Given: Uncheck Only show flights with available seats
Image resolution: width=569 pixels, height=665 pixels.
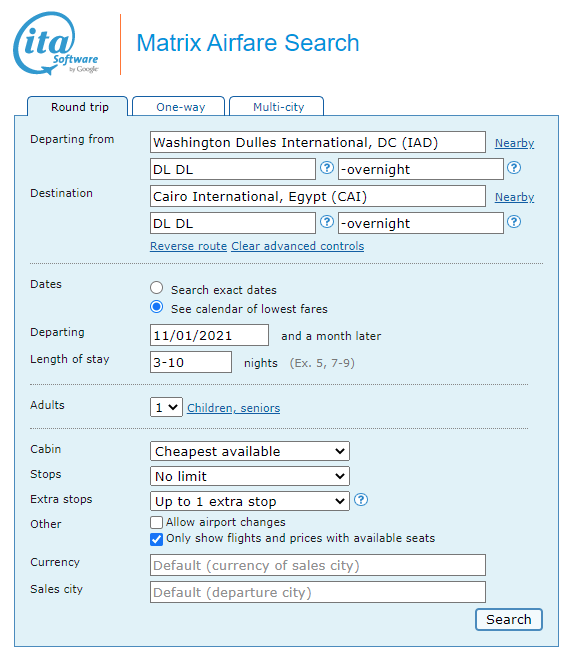Looking at the screenshot, I should click(x=156, y=539).
